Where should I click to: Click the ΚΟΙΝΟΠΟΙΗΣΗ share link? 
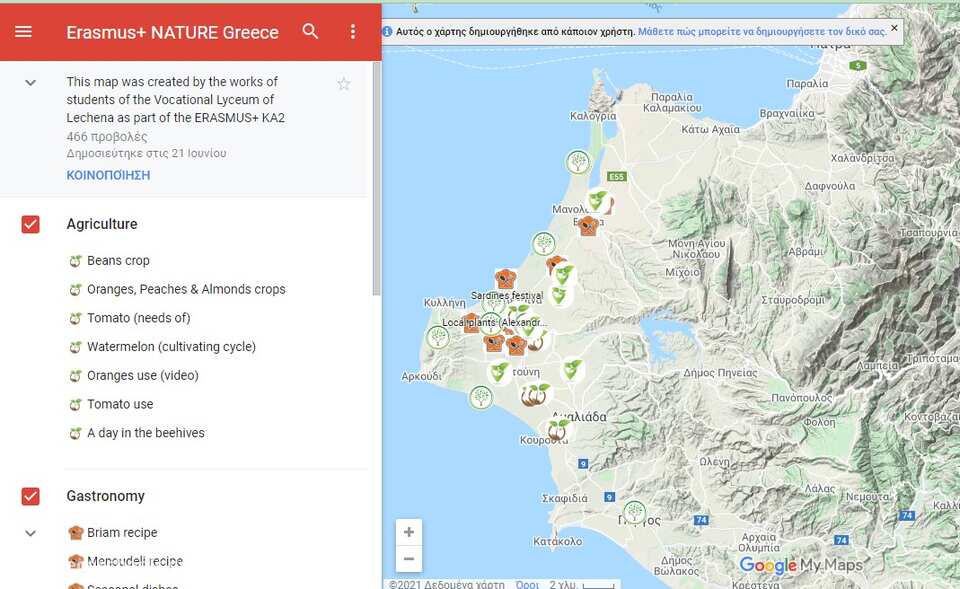108,175
